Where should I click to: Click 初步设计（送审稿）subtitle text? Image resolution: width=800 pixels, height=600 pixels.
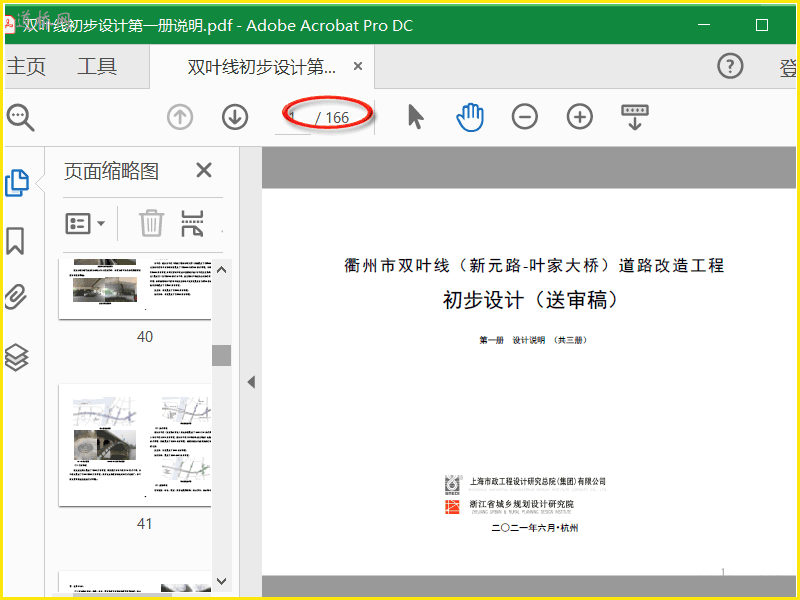pyautogui.click(x=531, y=300)
